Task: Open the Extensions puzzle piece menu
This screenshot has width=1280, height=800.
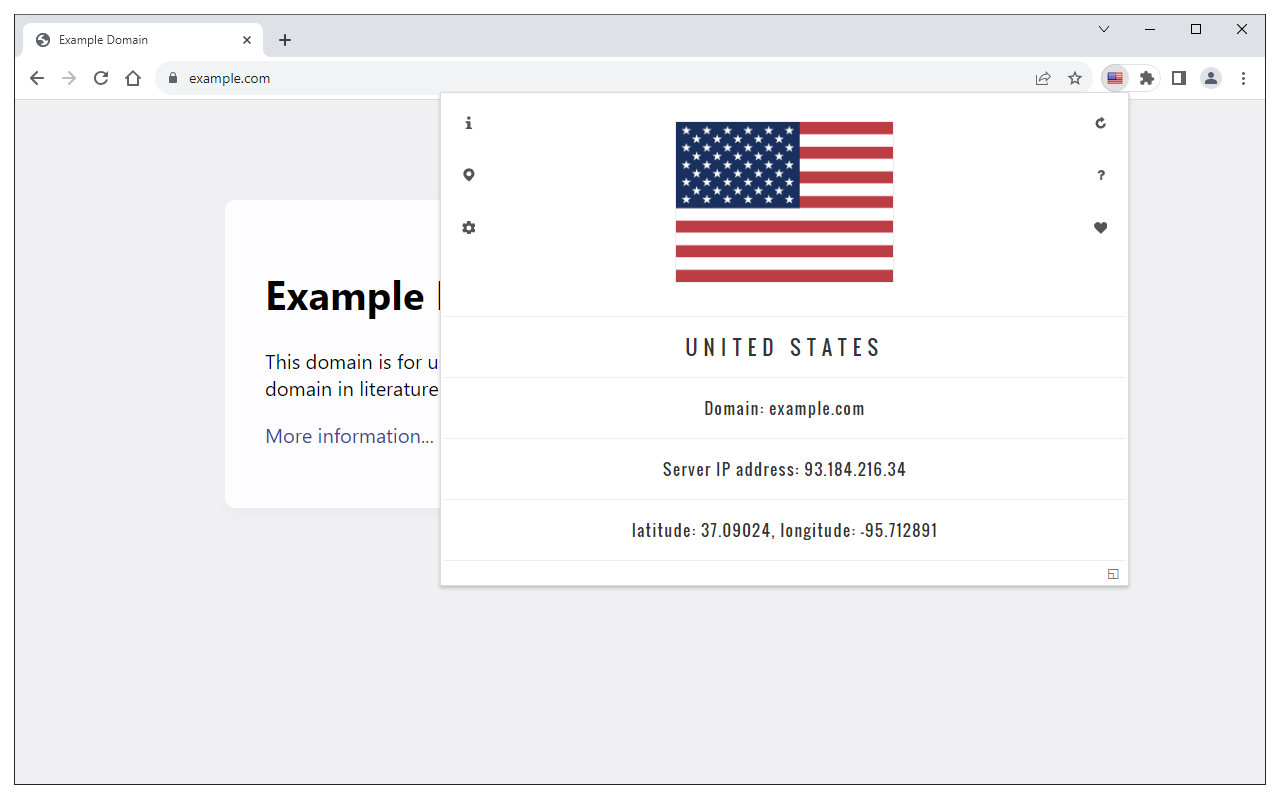Action: point(1146,77)
